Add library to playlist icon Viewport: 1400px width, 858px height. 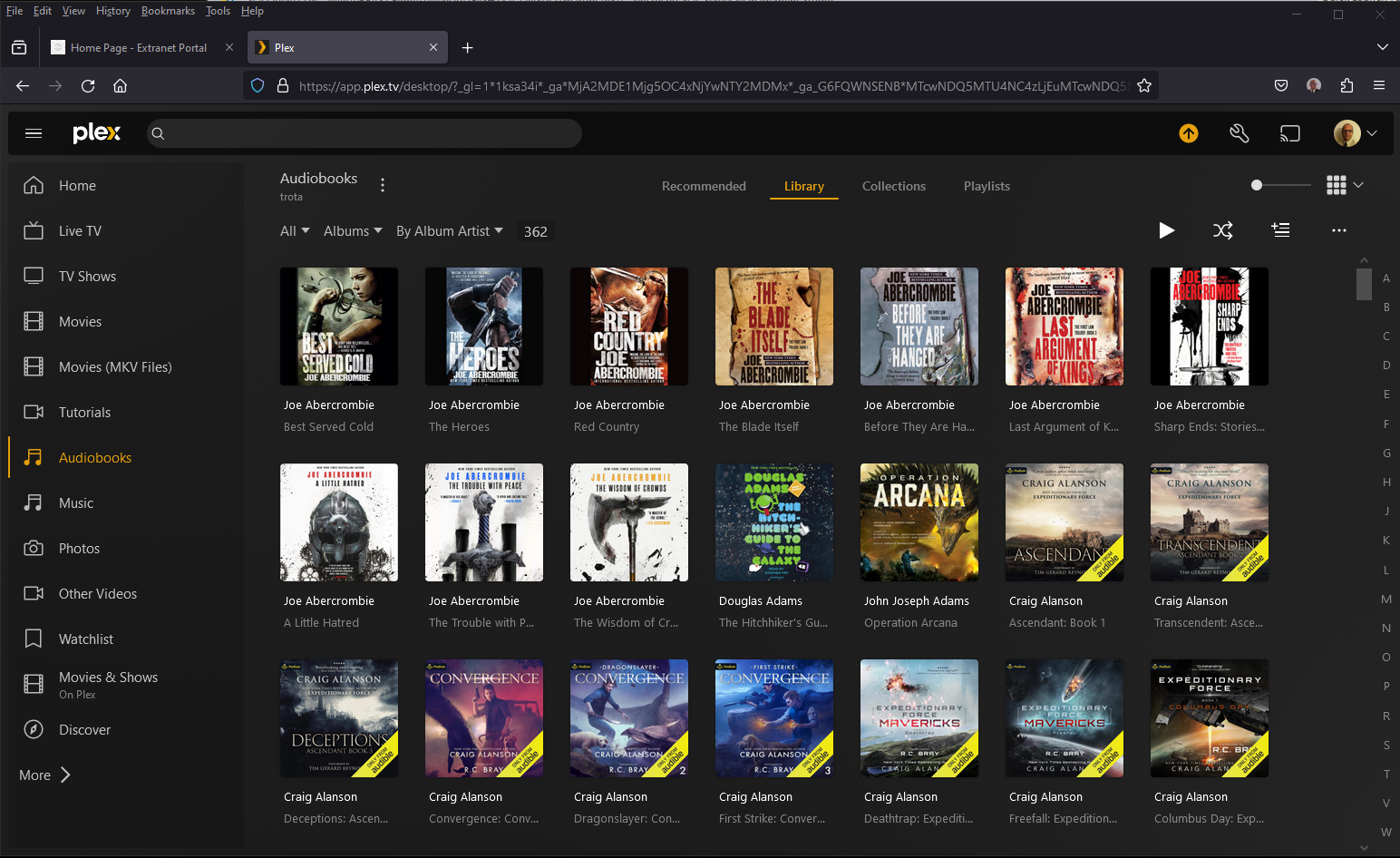[1280, 230]
